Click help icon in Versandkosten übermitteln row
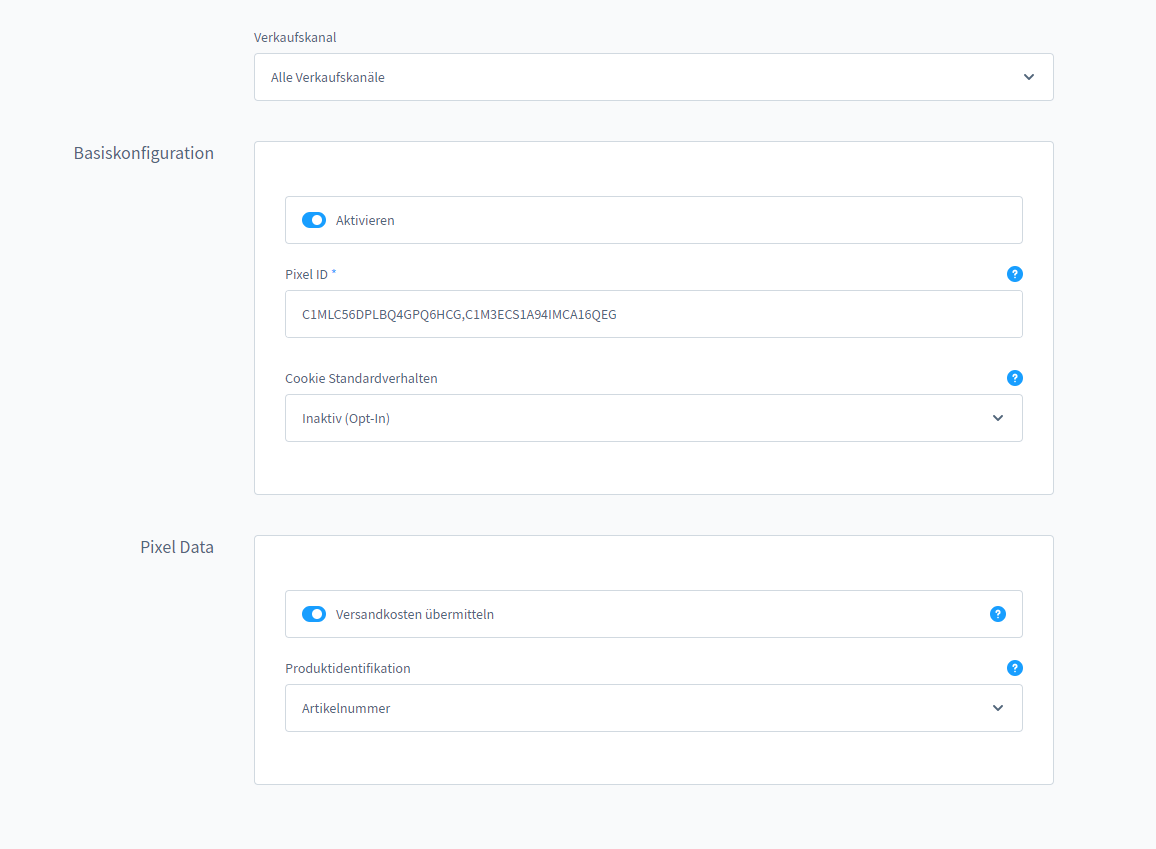The height and width of the screenshot is (849, 1156). click(x=997, y=614)
